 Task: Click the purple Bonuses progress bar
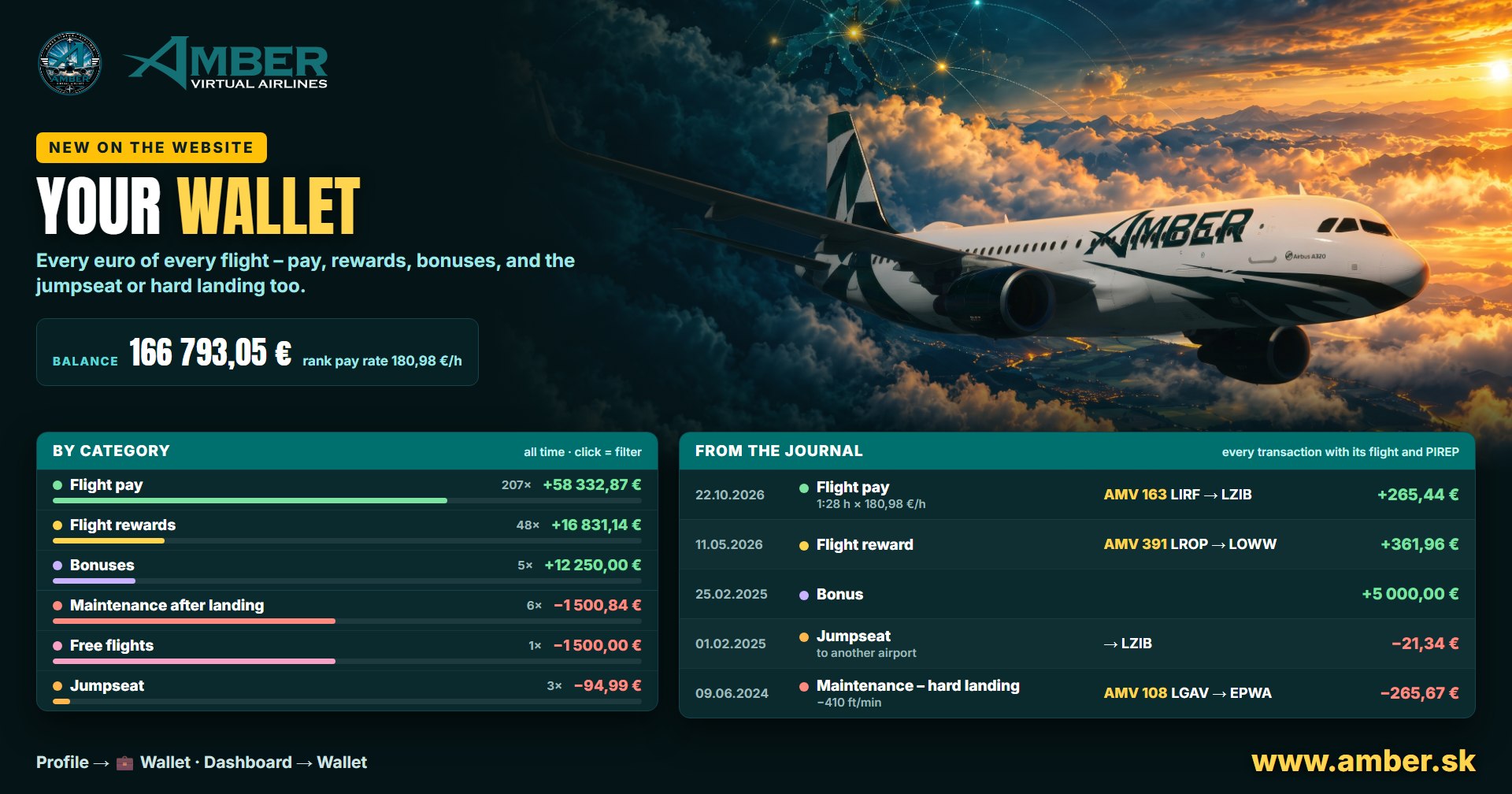[x=94, y=581]
